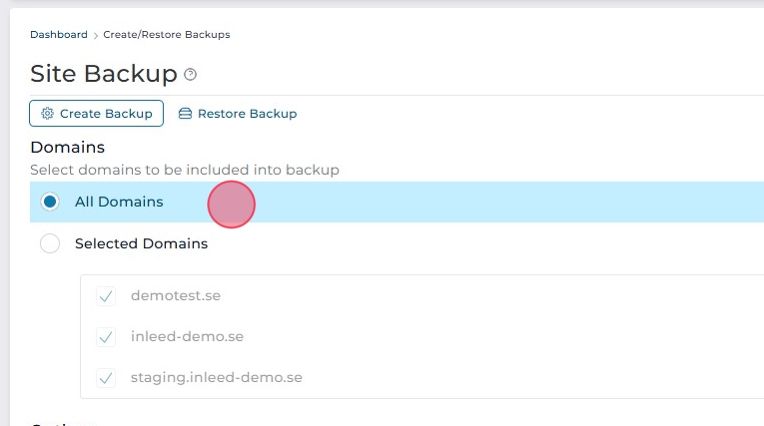Toggle the inleed-demo.se checkbox
Viewport: 764px width, 426px height.
point(106,337)
